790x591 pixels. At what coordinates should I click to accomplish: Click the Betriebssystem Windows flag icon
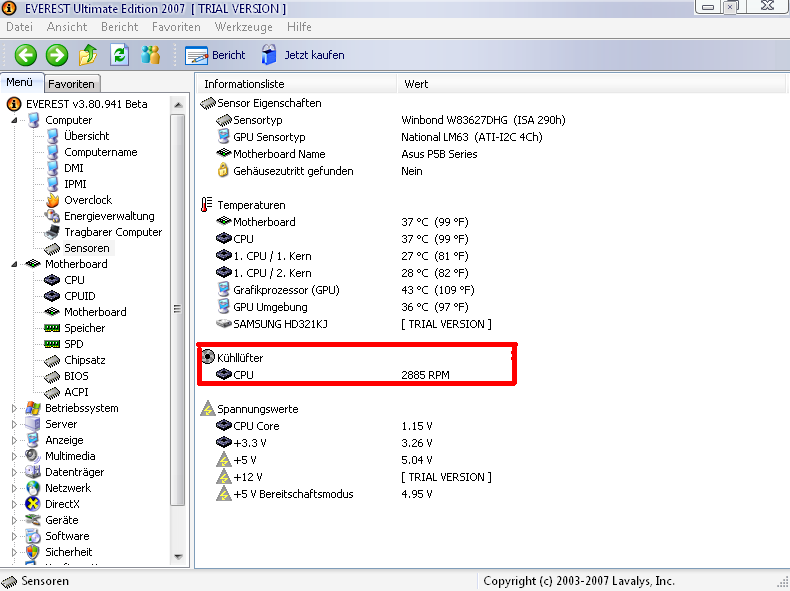point(33,408)
